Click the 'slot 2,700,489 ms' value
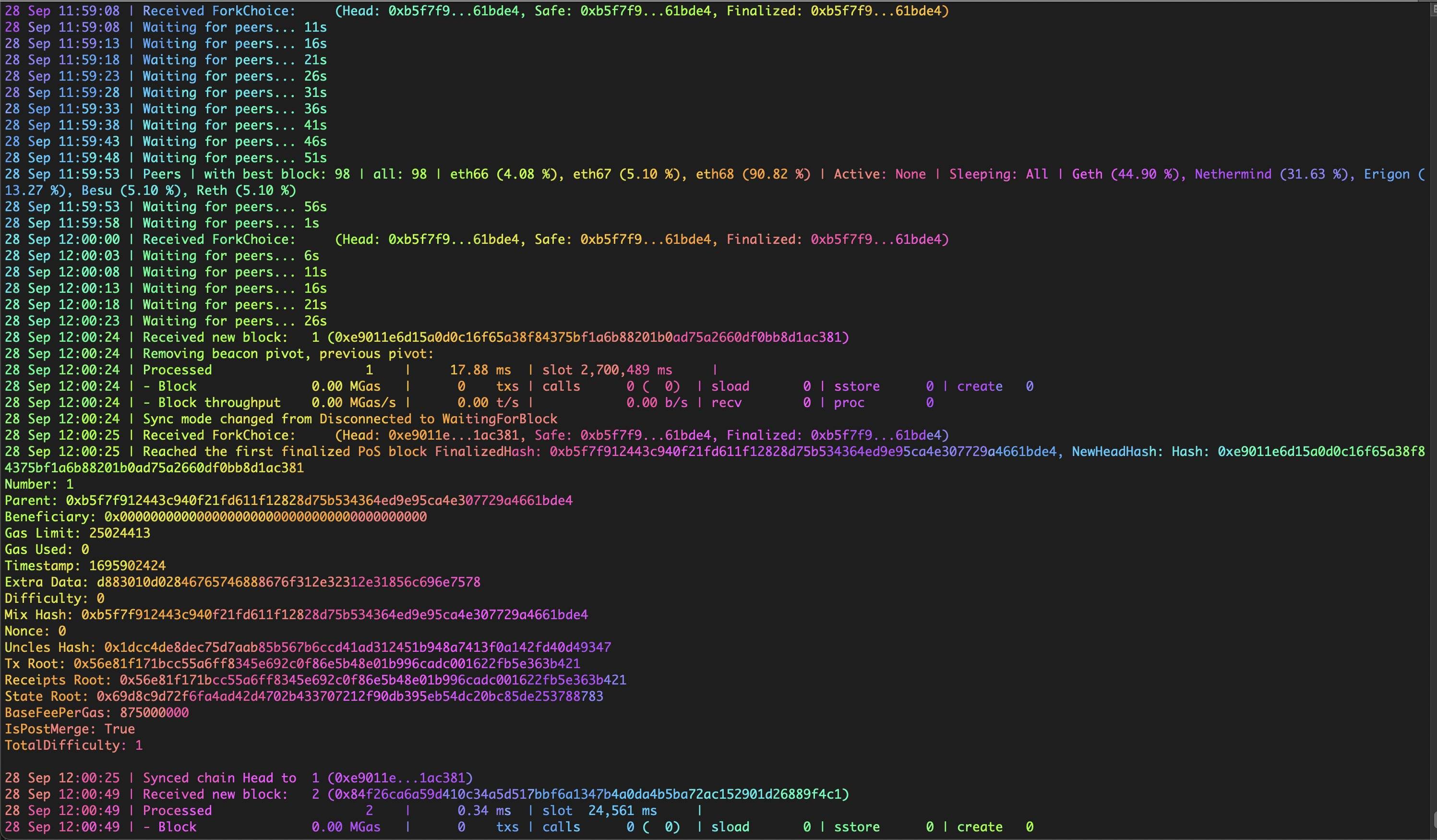Viewport: 1437px width, 840px height. (x=606, y=370)
